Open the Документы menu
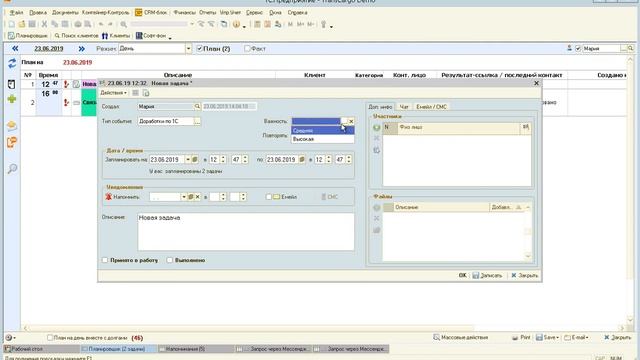The height and width of the screenshot is (360, 640). click(x=65, y=13)
